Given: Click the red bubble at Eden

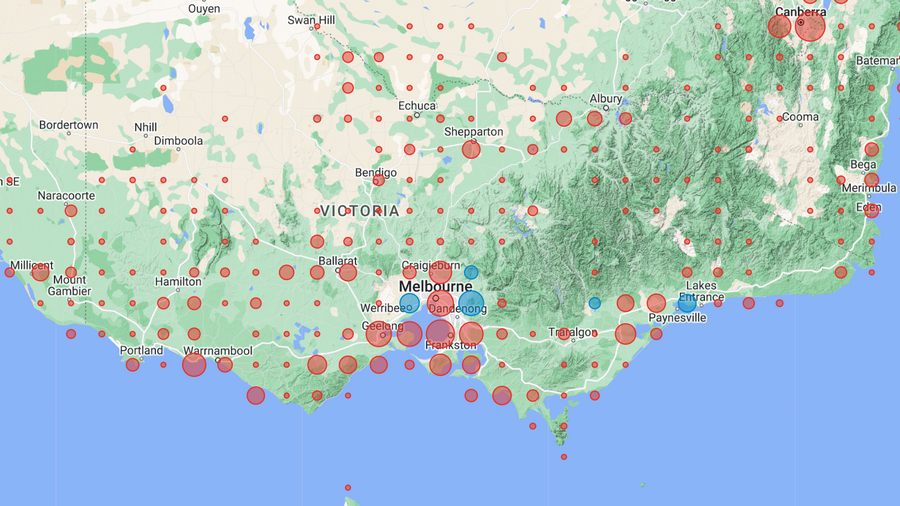Looking at the screenshot, I should point(871,211).
